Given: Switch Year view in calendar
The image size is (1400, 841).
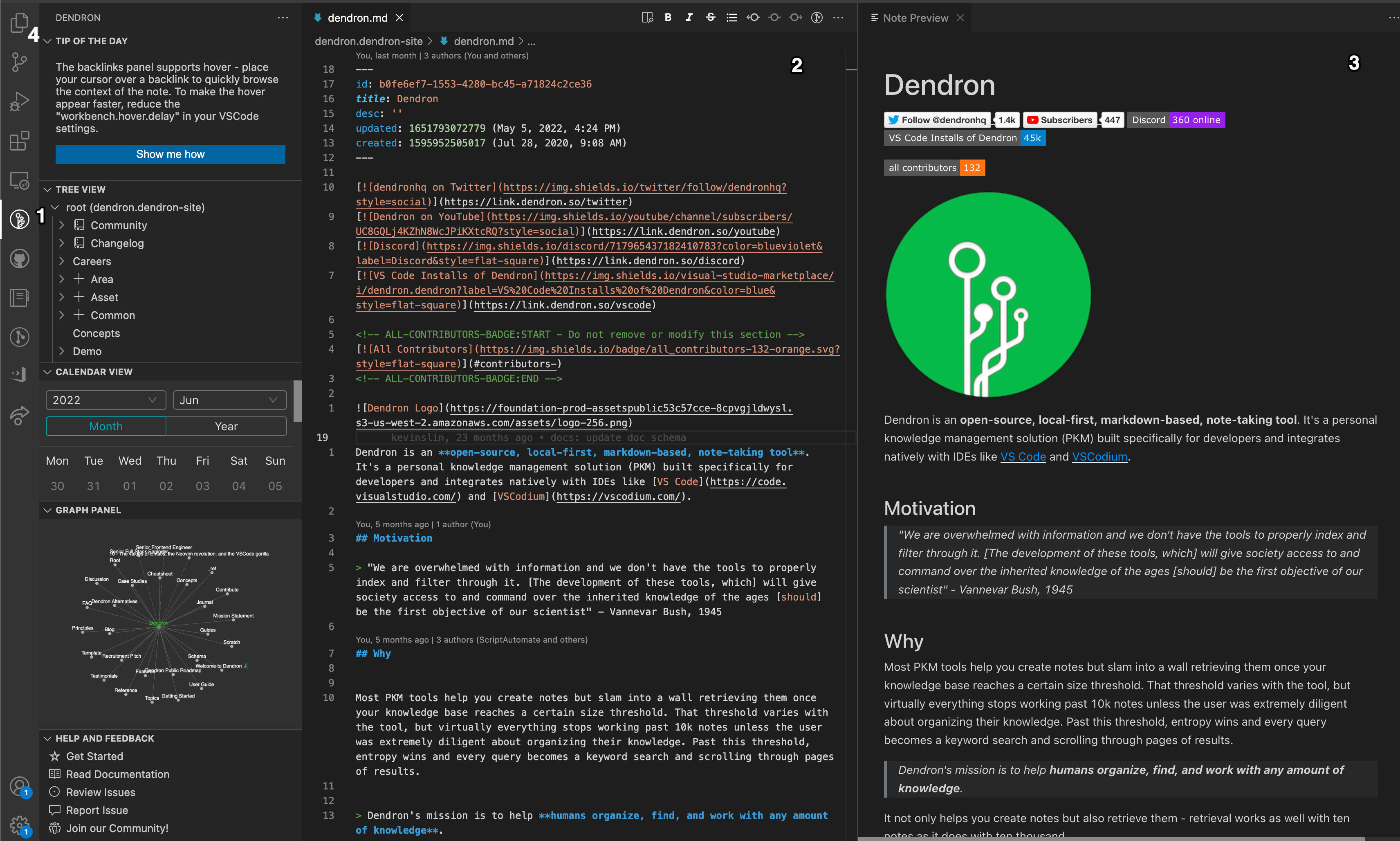Looking at the screenshot, I should click(225, 426).
